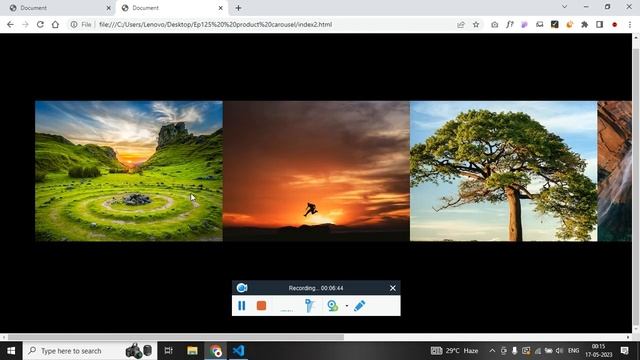Click the camera screenshot extension icon
This screenshot has height=360, width=640.
click(x=494, y=24)
